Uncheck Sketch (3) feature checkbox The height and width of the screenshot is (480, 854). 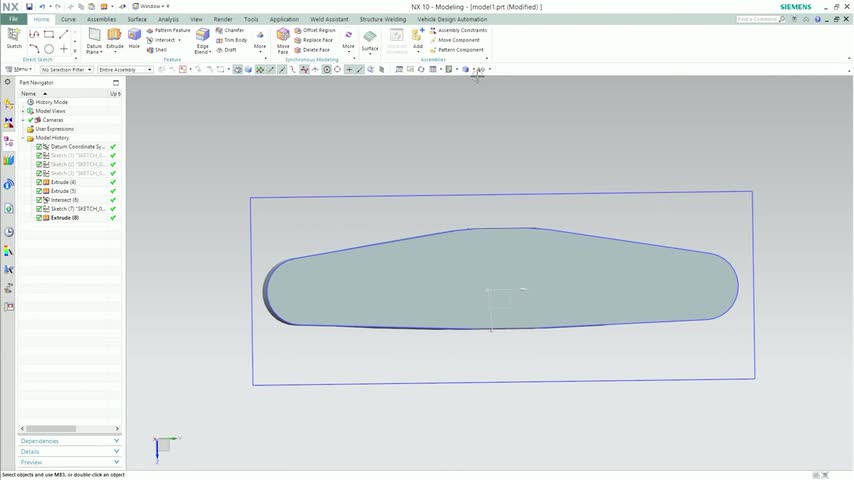pos(39,173)
